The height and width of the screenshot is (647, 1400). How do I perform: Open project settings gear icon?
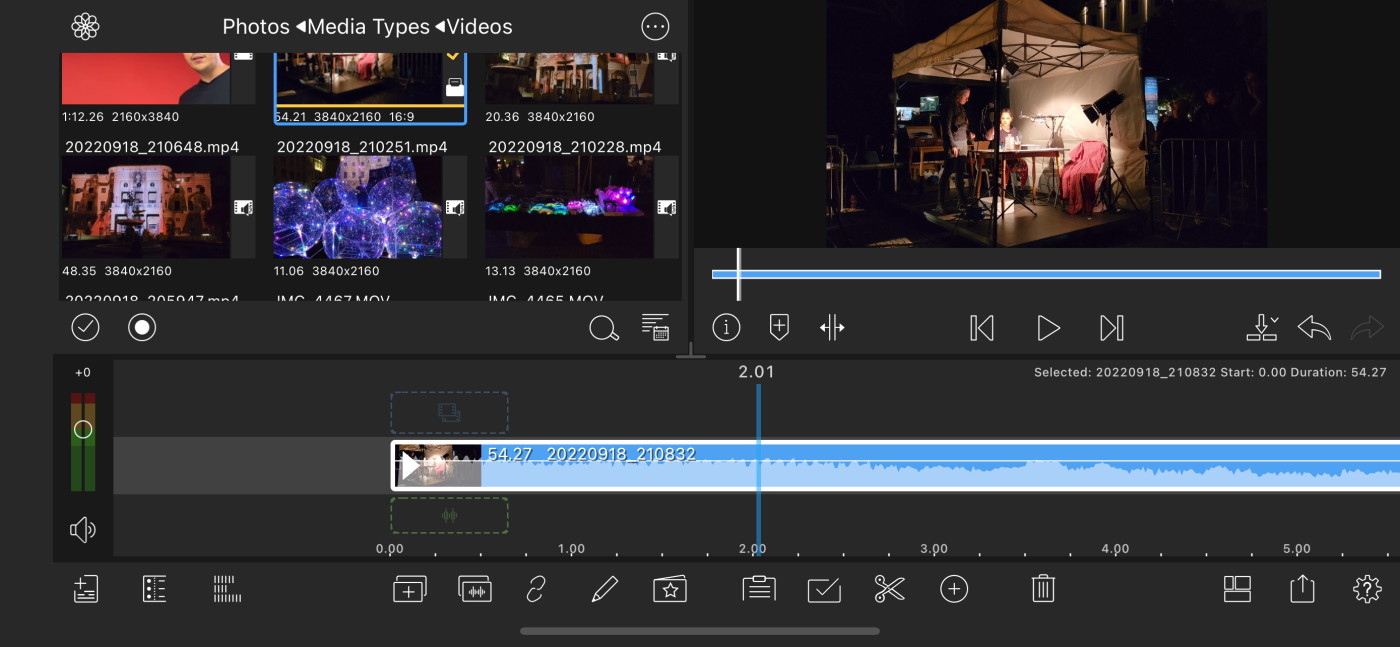(1366, 589)
